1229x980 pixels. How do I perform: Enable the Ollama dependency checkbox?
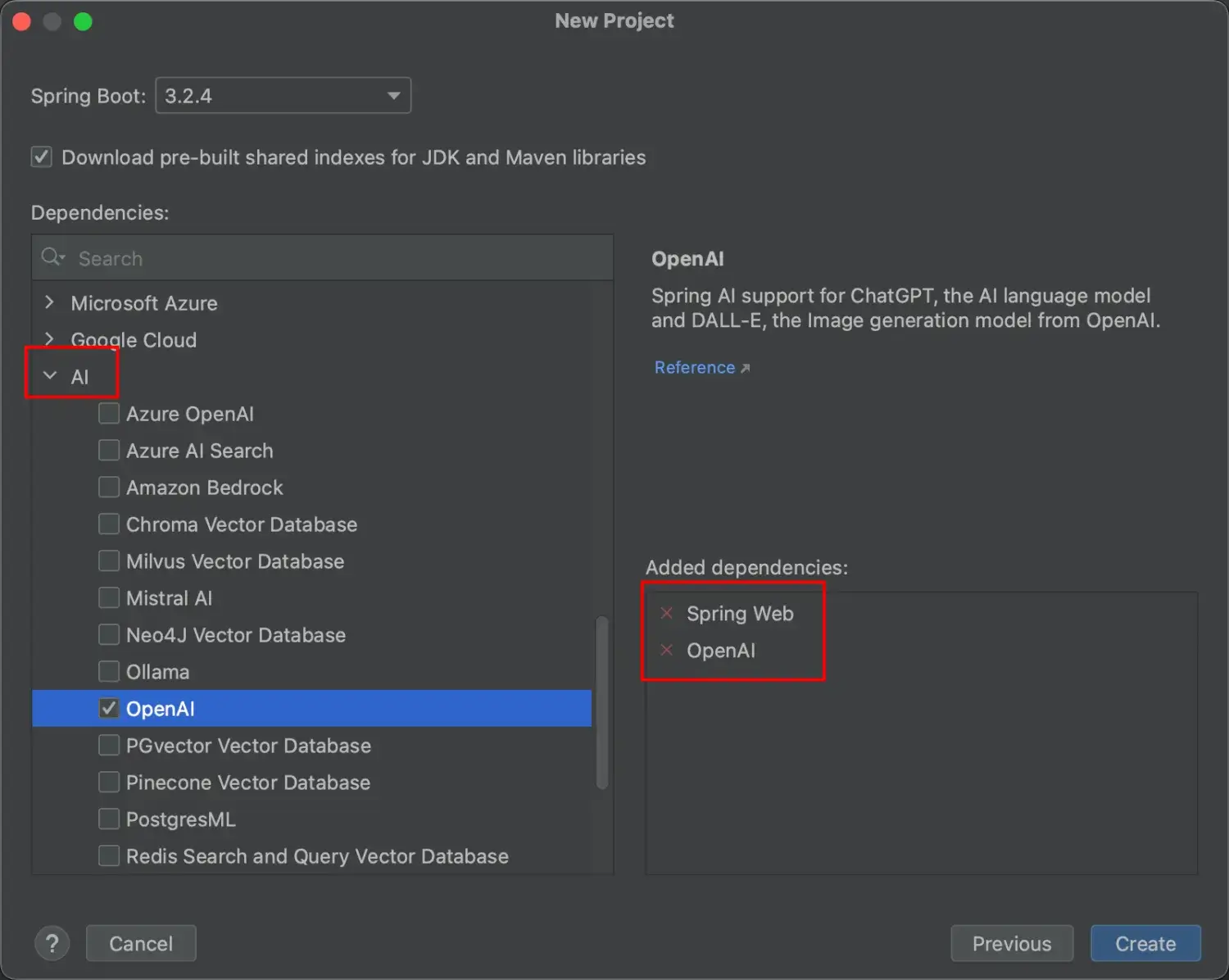109,671
